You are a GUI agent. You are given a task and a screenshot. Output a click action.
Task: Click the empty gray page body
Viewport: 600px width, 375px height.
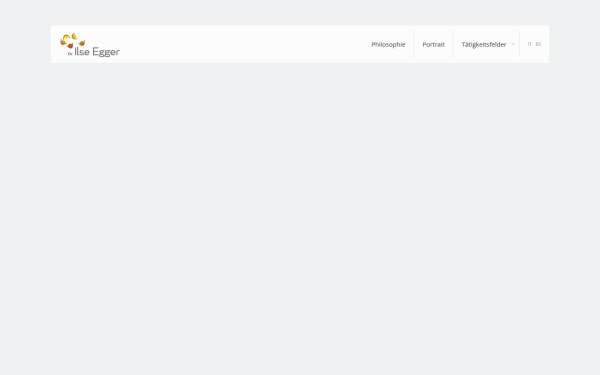point(300,218)
